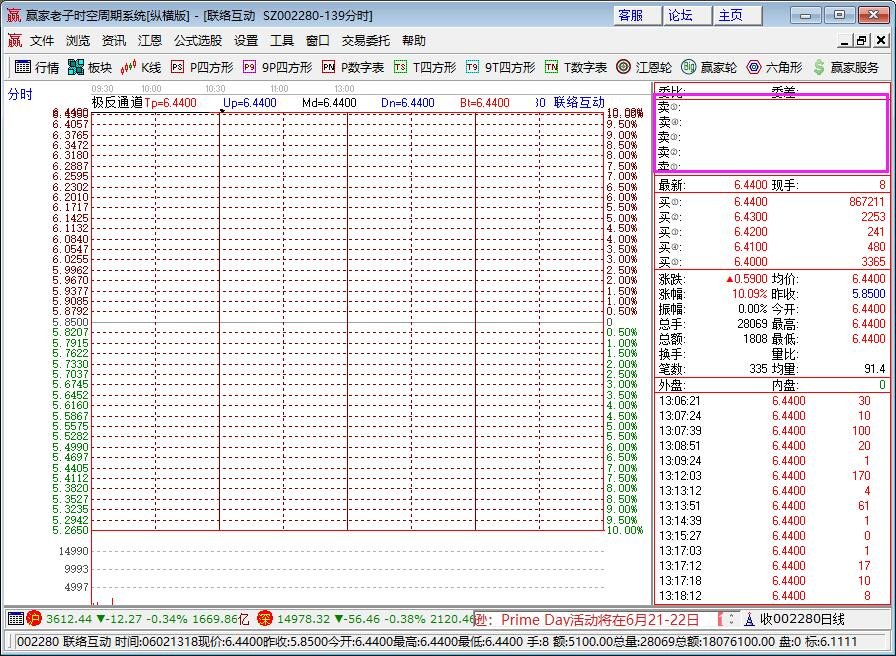Click the Dn=6.4400 indicator value
896x656 pixels.
pyautogui.click(x=407, y=103)
